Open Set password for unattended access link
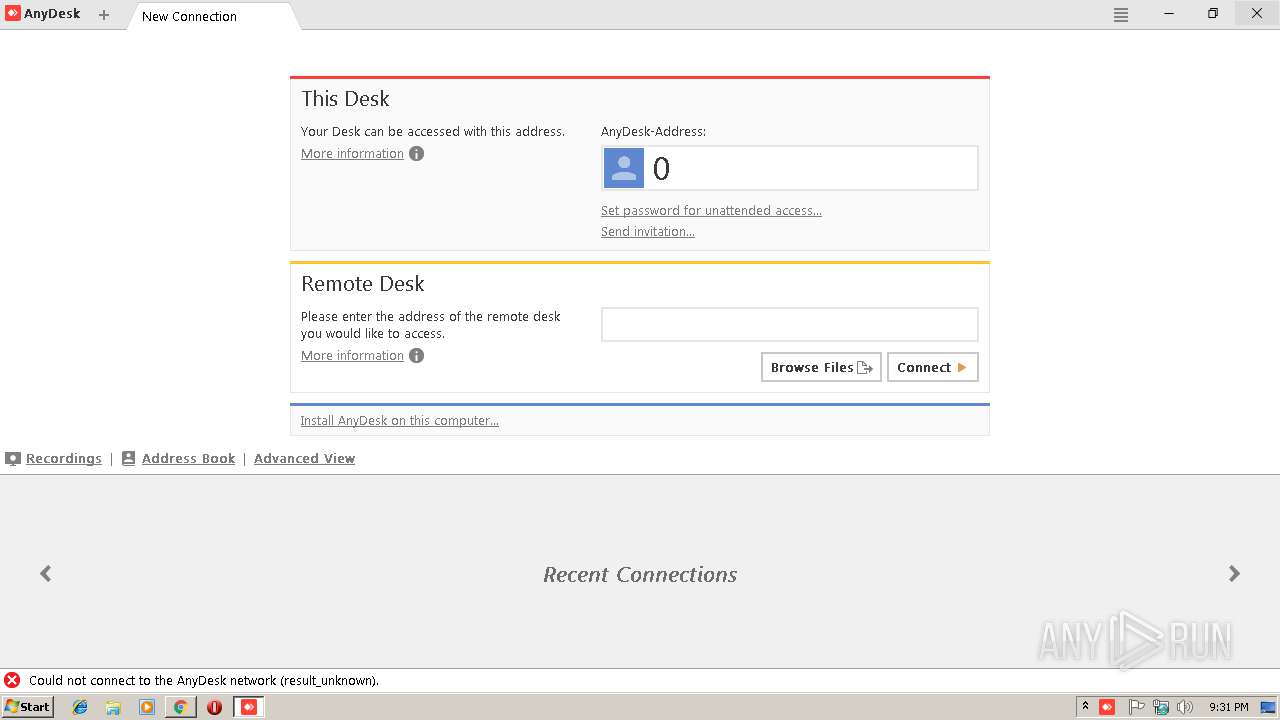The height and width of the screenshot is (720, 1280). pos(711,211)
